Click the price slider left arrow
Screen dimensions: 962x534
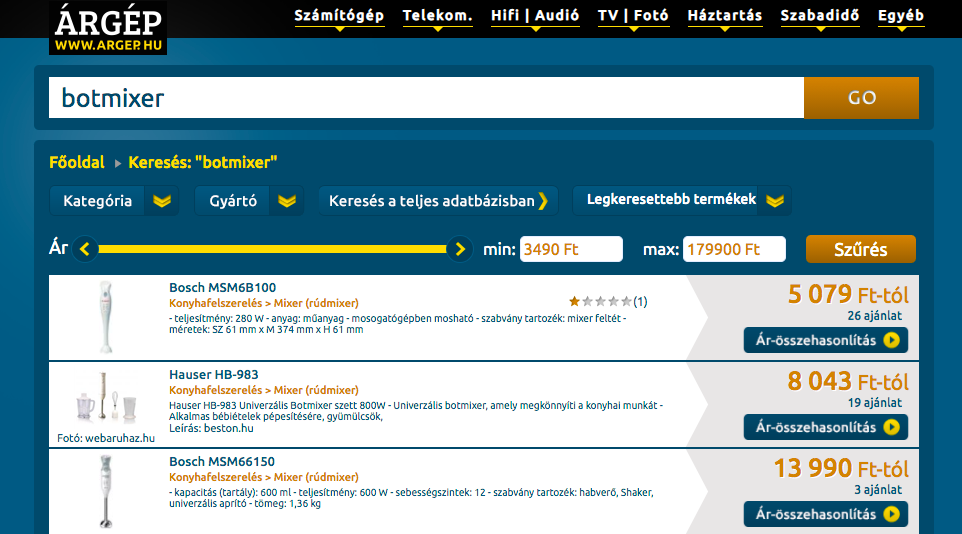click(x=85, y=249)
